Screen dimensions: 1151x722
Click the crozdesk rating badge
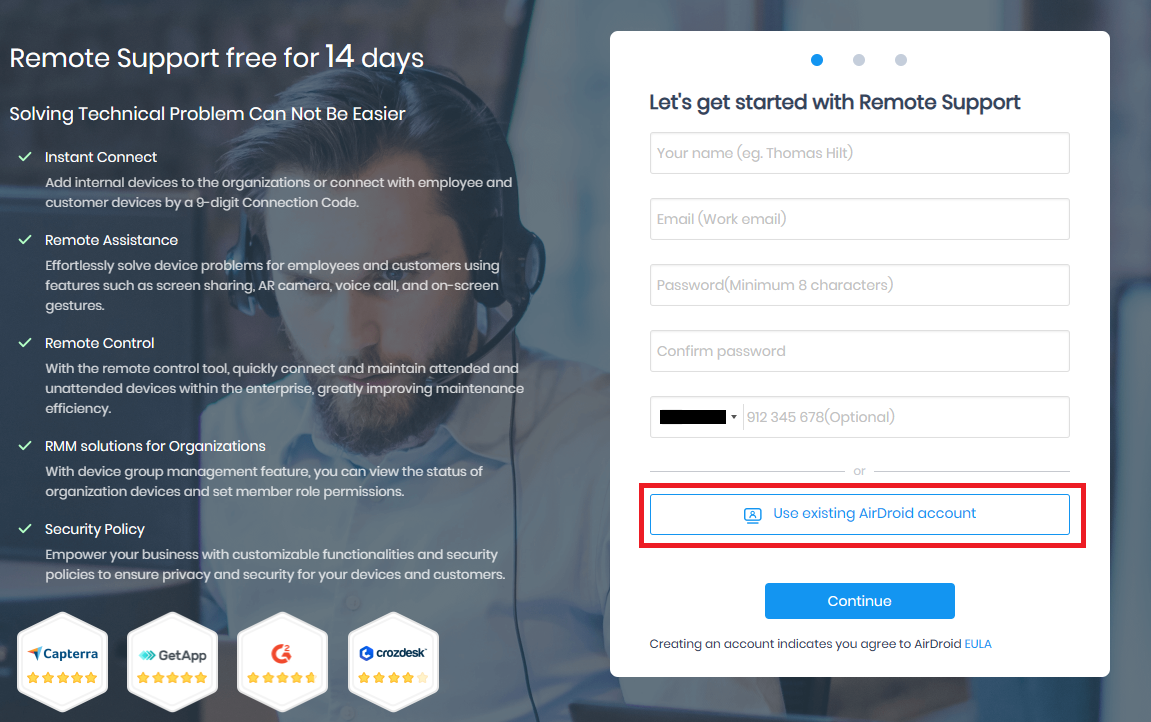(393, 662)
